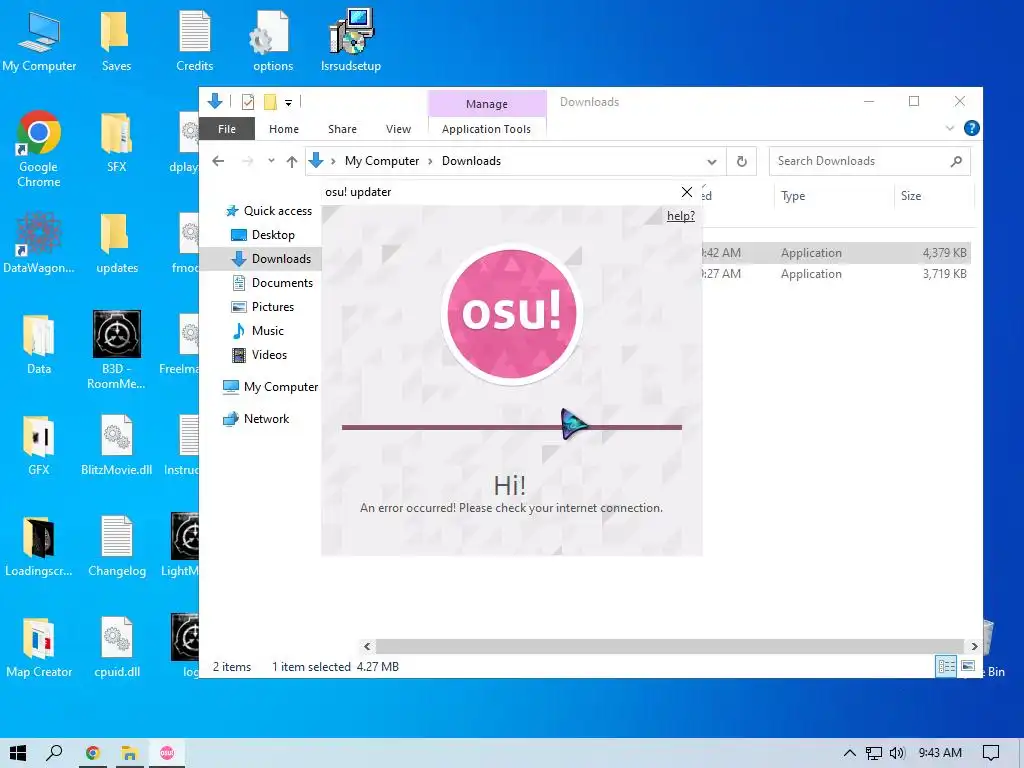
Task: Open the Credits text file
Action: 195,40
